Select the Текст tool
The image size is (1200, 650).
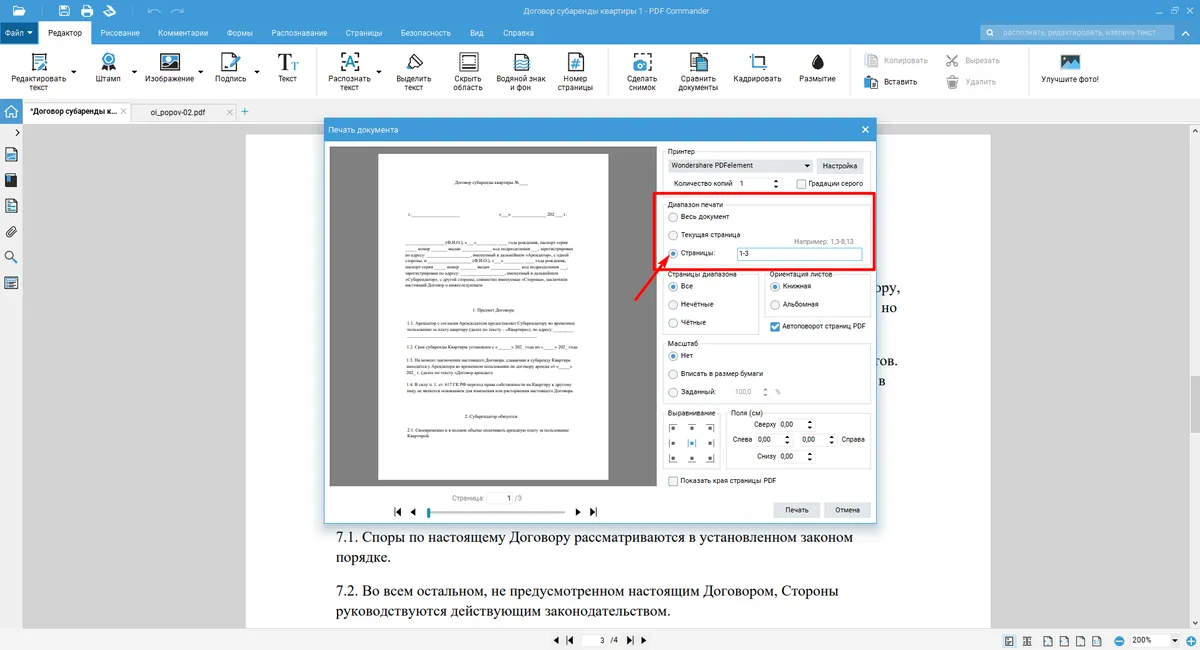[287, 68]
